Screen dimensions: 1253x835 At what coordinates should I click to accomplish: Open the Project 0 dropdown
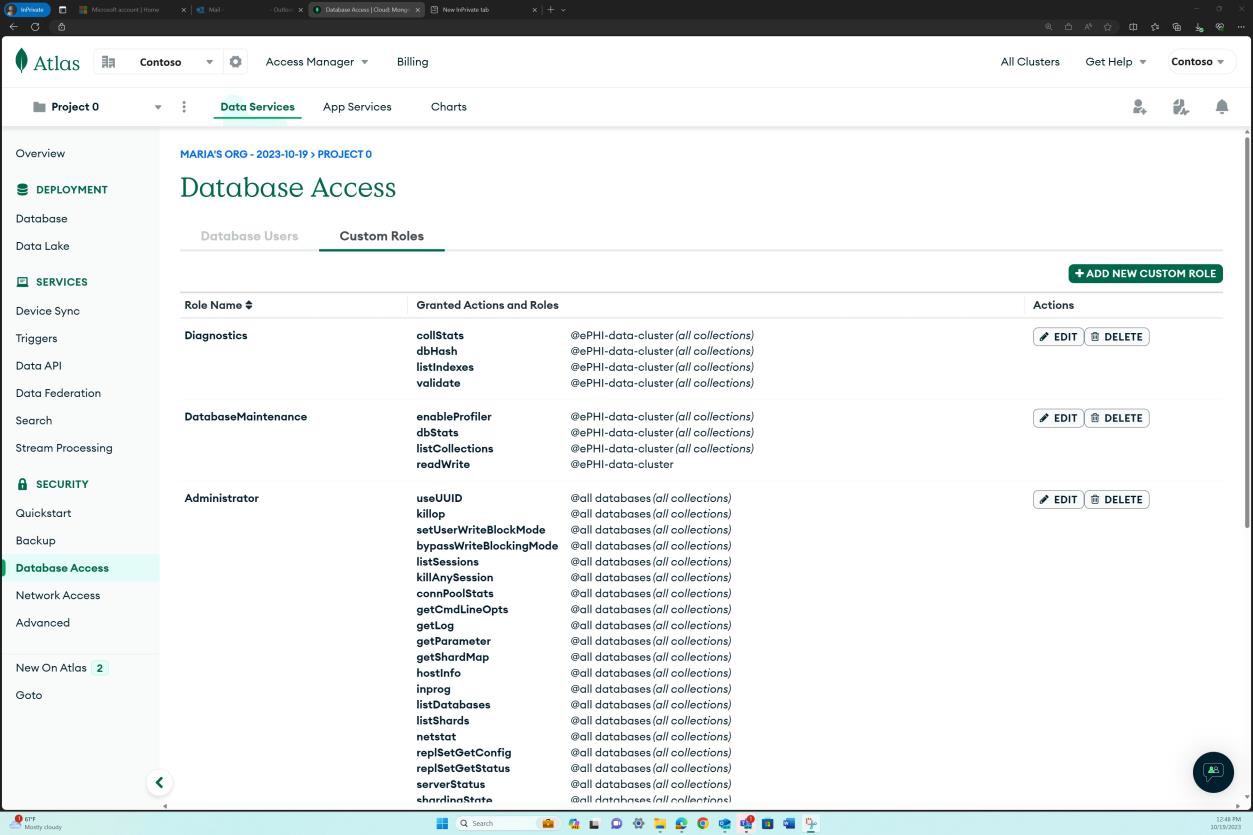(157, 106)
